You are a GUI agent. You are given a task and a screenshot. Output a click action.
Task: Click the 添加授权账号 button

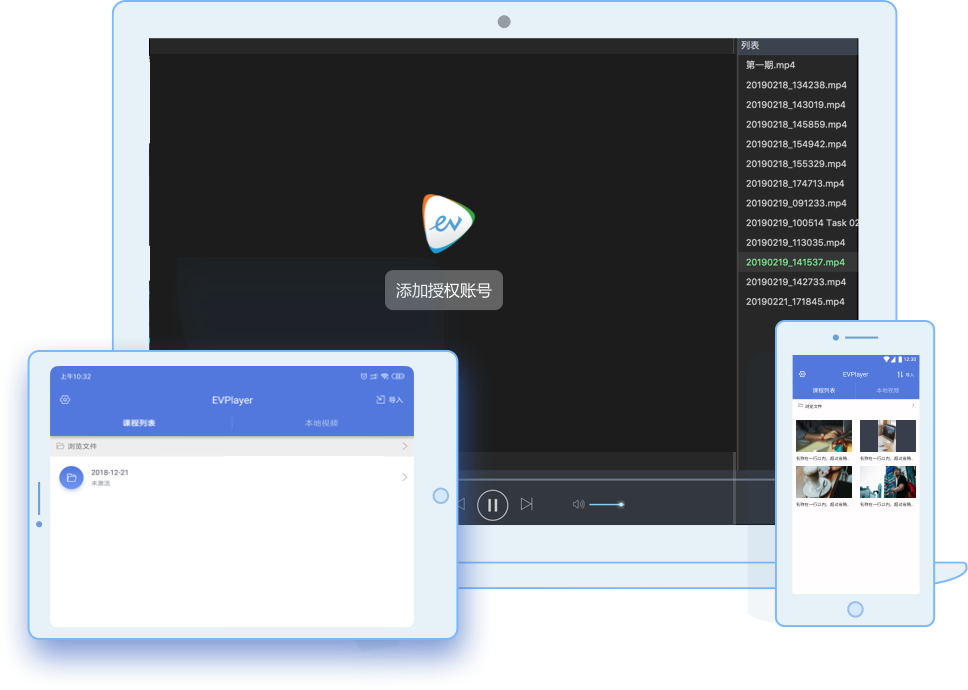tap(444, 291)
